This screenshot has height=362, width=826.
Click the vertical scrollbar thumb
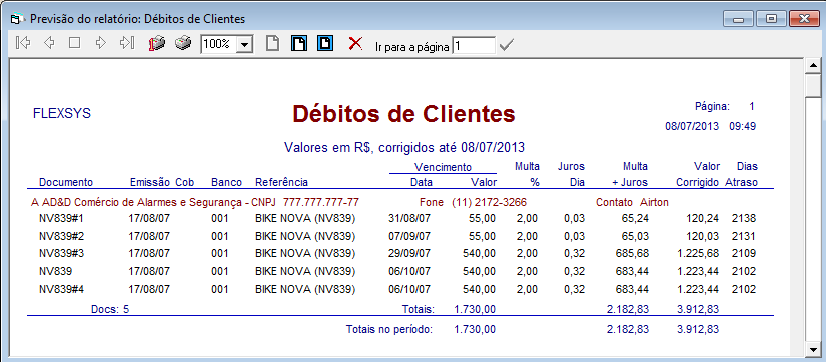813,85
